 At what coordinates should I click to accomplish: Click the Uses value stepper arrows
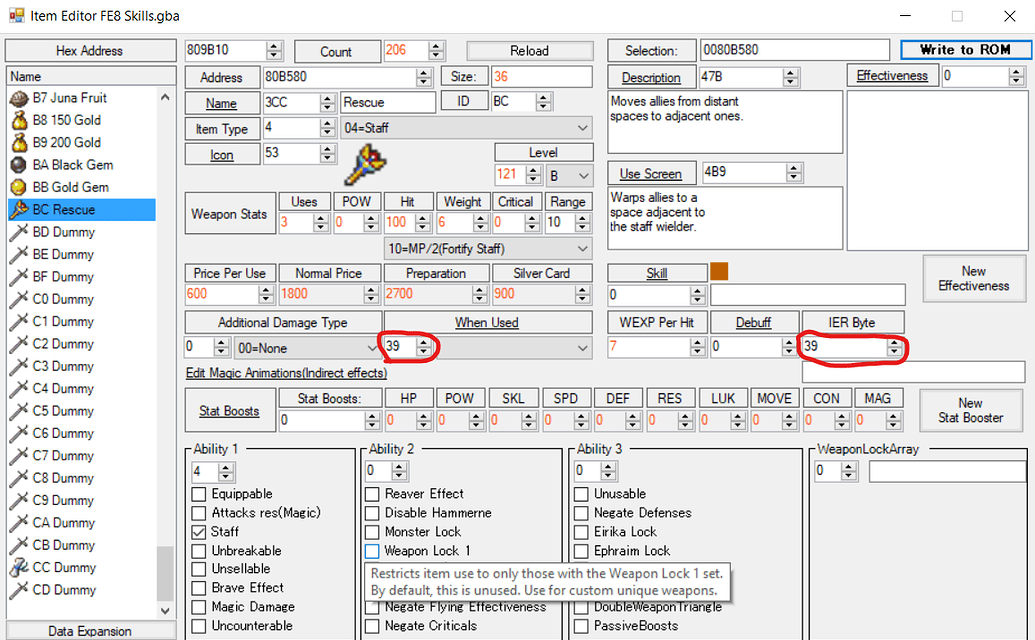[321, 222]
